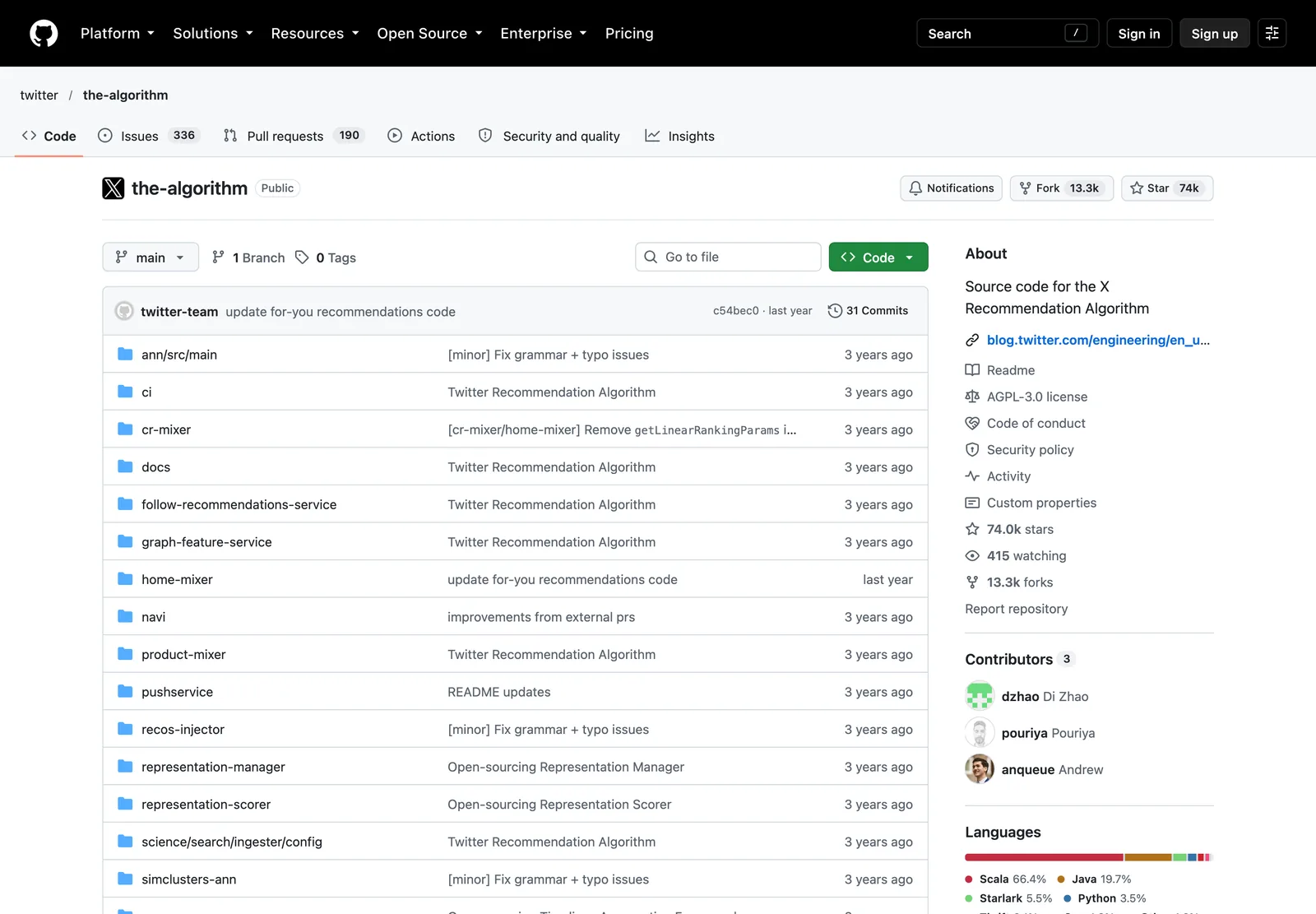Open the 31 Commits link
Screen dimensions: 1316x914
click(868, 311)
